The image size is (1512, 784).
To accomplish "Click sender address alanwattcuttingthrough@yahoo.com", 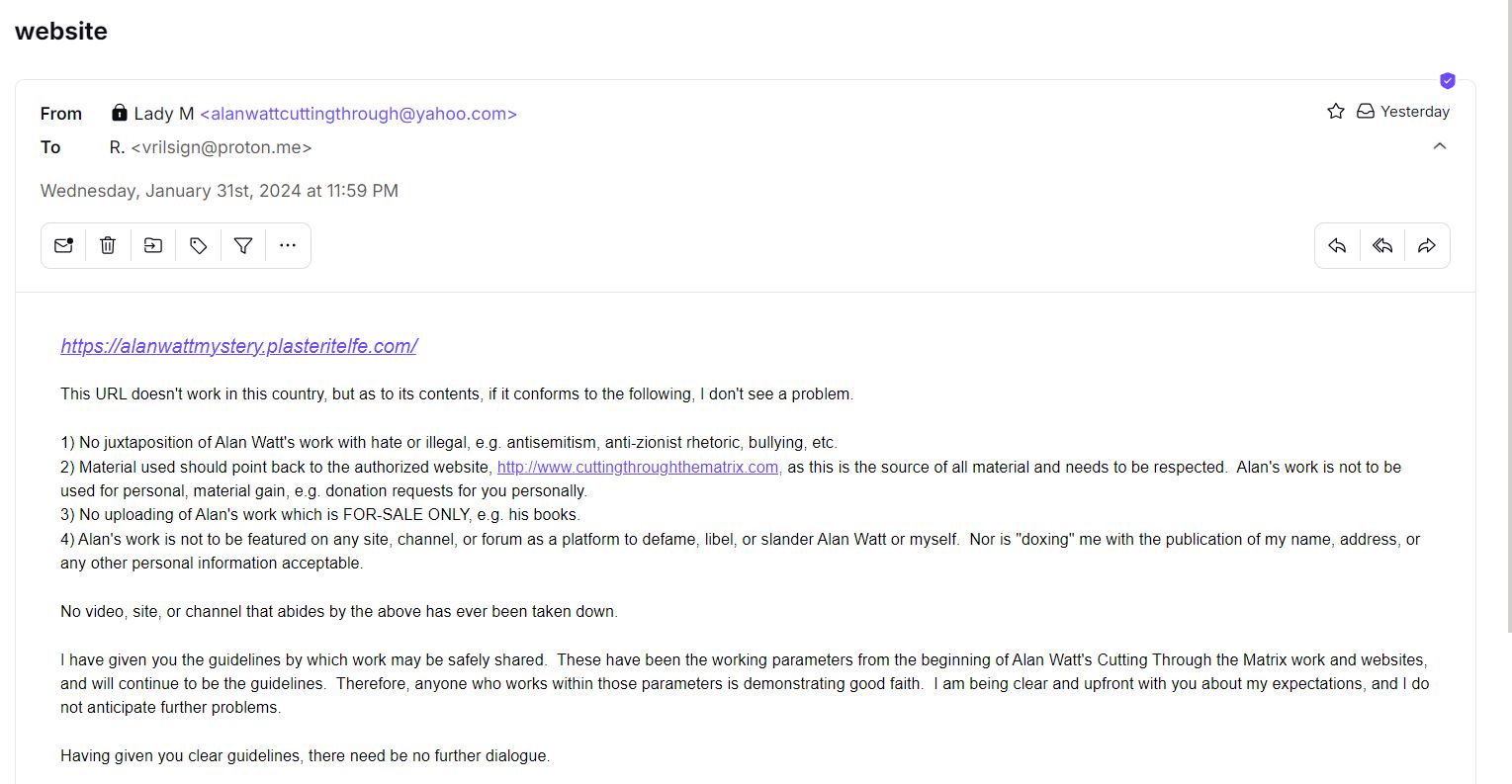I will tap(358, 114).
